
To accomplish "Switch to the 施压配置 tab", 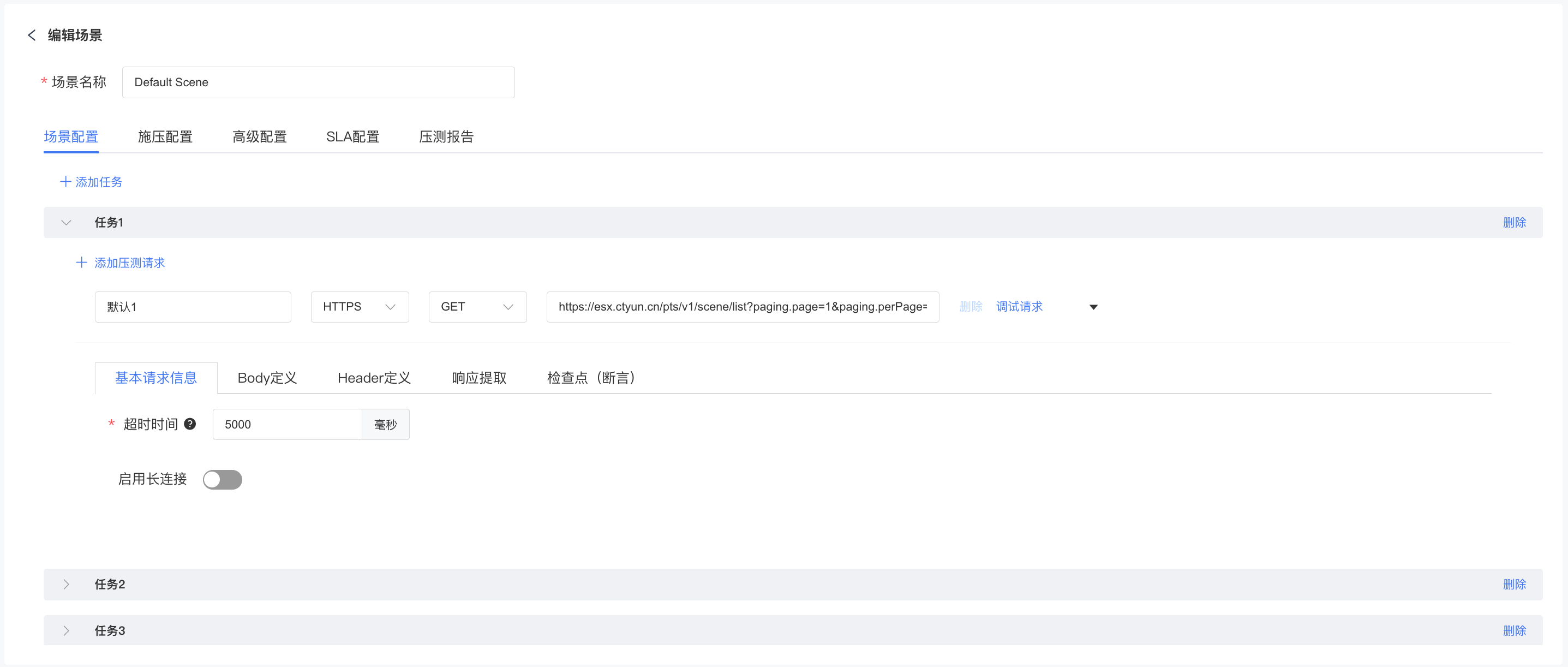I will (x=165, y=136).
